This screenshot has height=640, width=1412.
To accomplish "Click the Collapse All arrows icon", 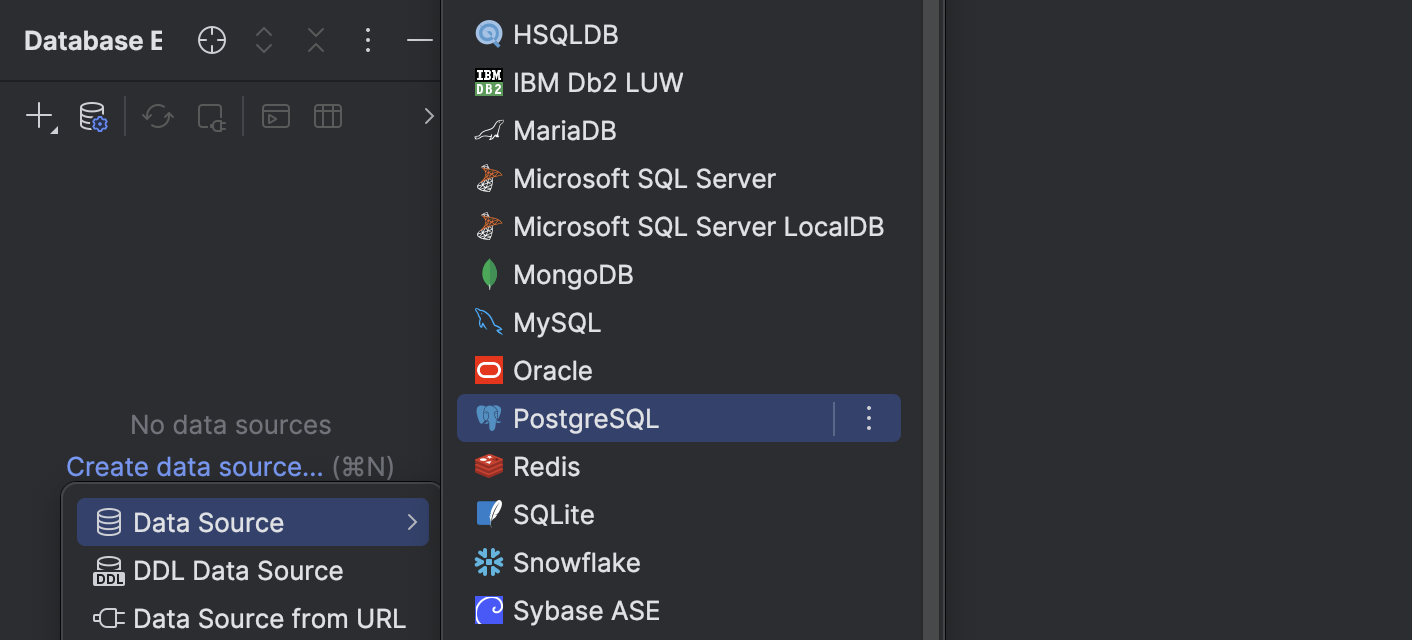I will pos(316,40).
